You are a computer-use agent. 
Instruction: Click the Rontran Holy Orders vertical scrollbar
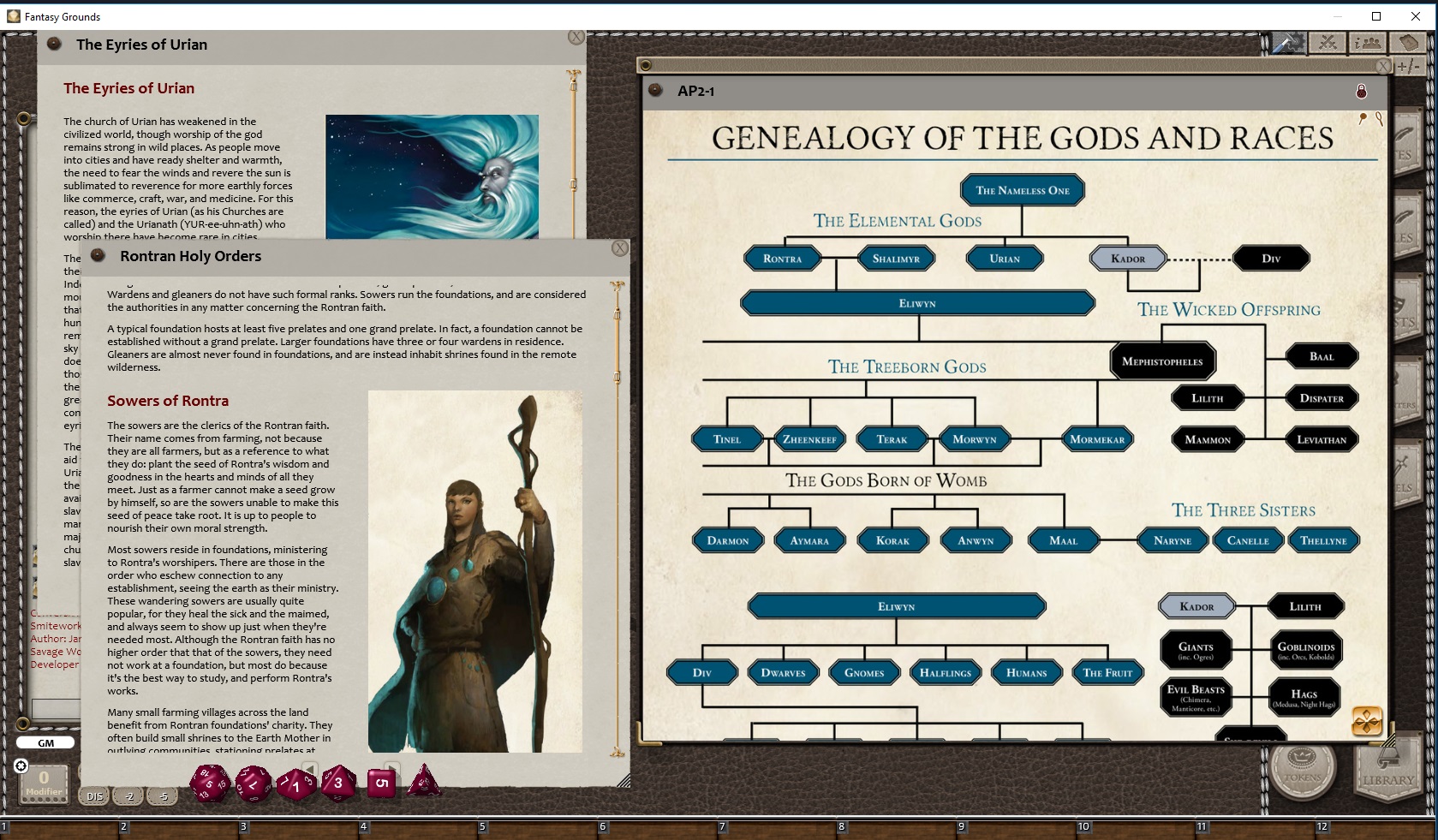click(617, 514)
